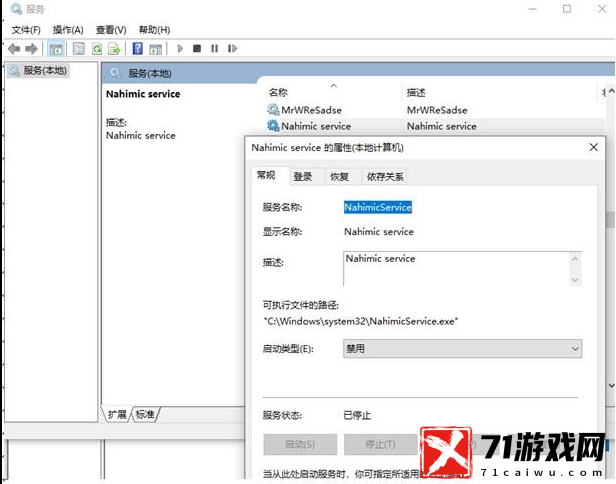
Task: Click the Back arrow in the toolbar
Action: tap(14, 49)
